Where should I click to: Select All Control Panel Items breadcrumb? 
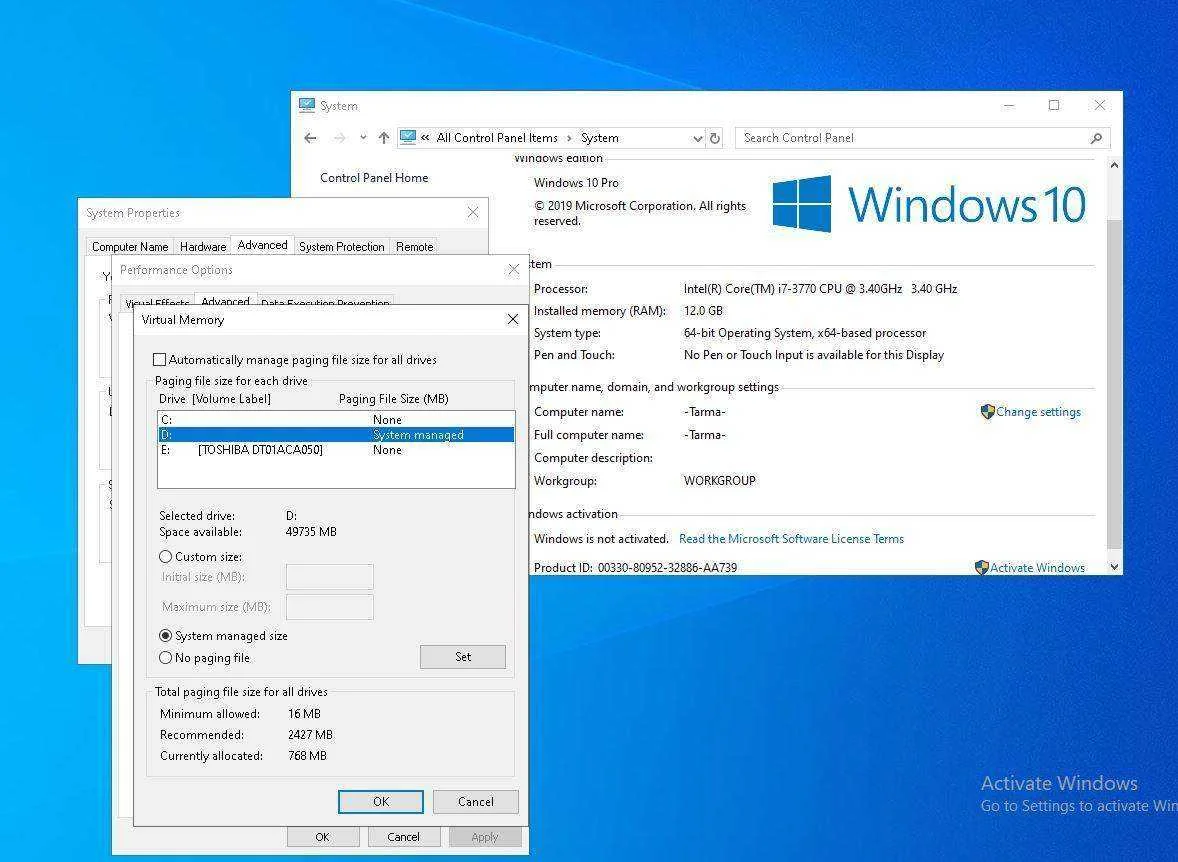tap(497, 138)
